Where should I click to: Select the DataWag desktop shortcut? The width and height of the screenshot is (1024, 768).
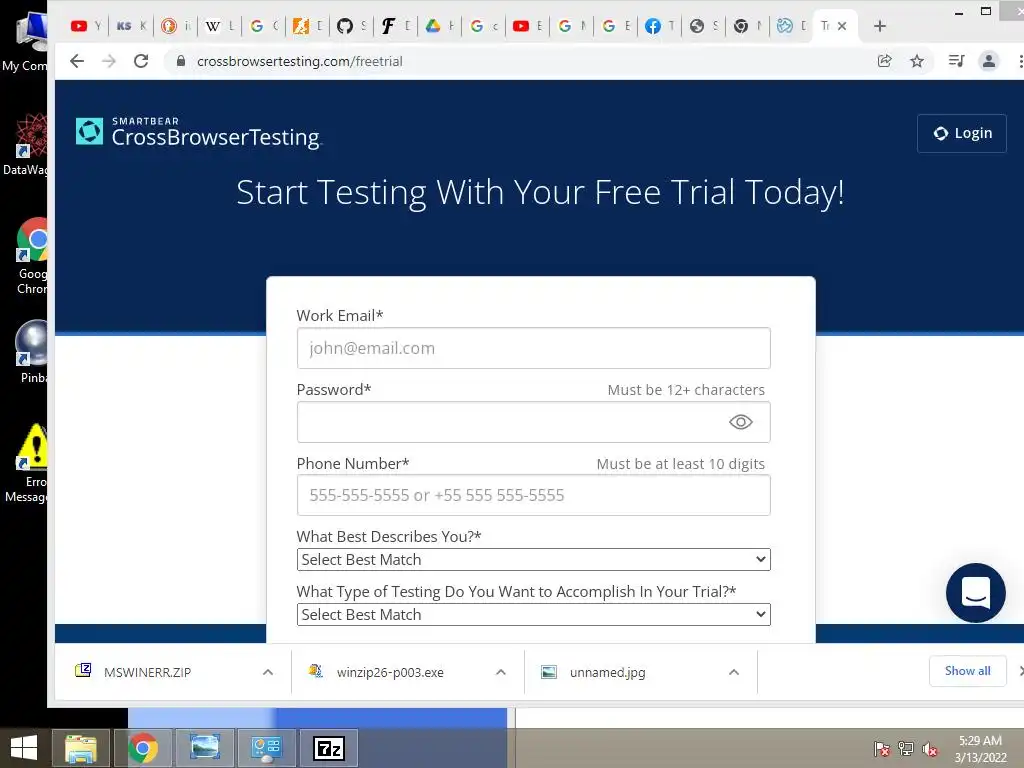pos(25,144)
